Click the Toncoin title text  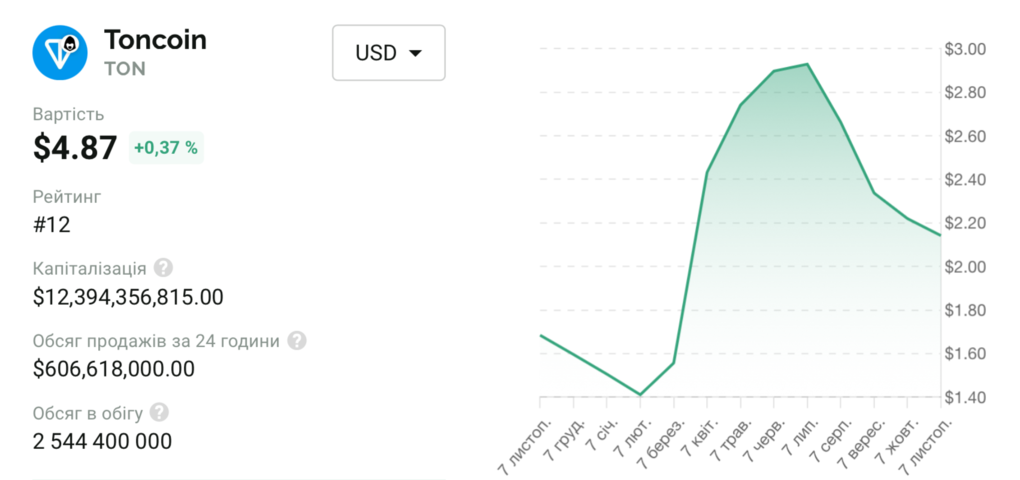coord(155,40)
